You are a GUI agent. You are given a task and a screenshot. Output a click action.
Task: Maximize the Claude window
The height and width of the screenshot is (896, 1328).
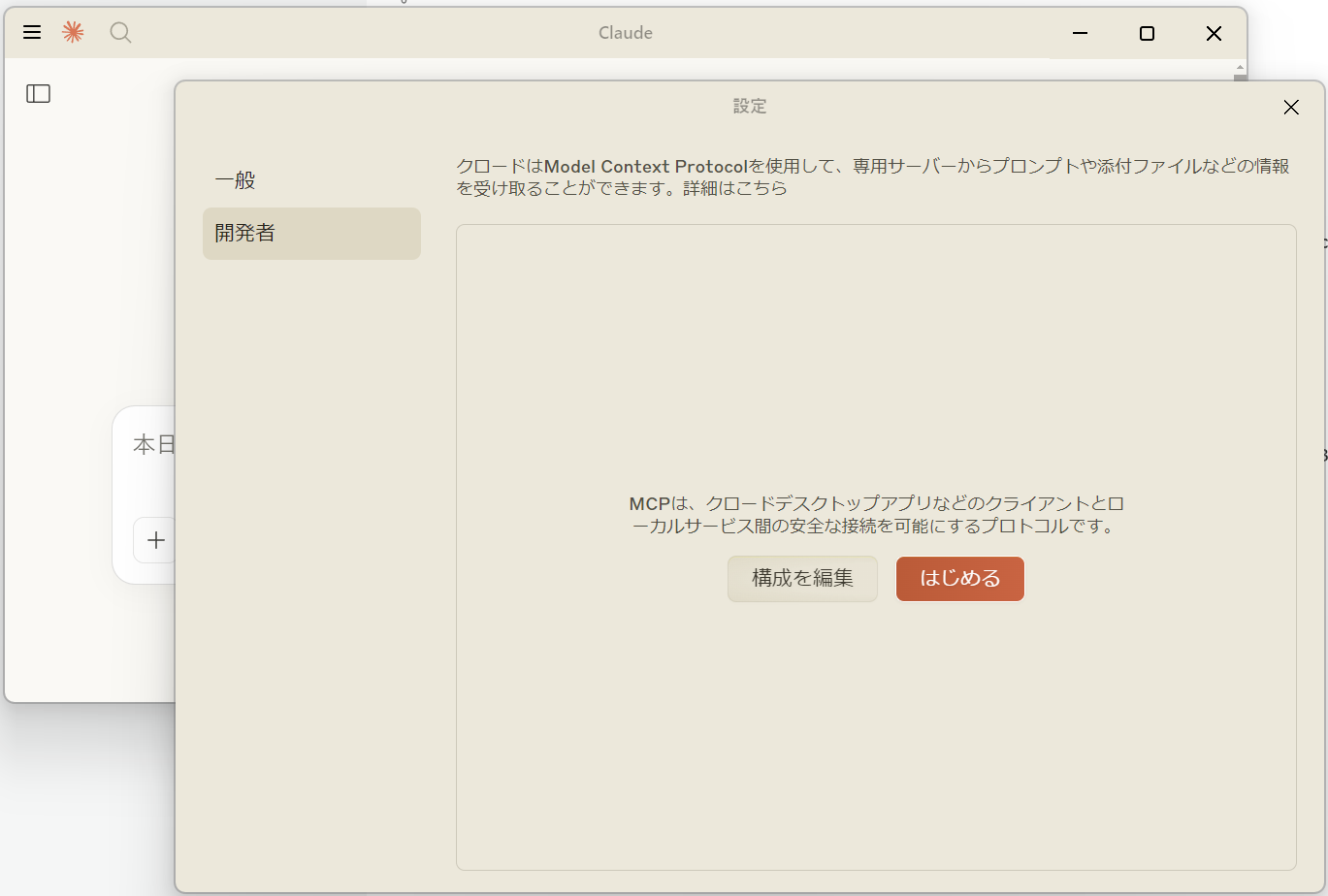[x=1147, y=34]
